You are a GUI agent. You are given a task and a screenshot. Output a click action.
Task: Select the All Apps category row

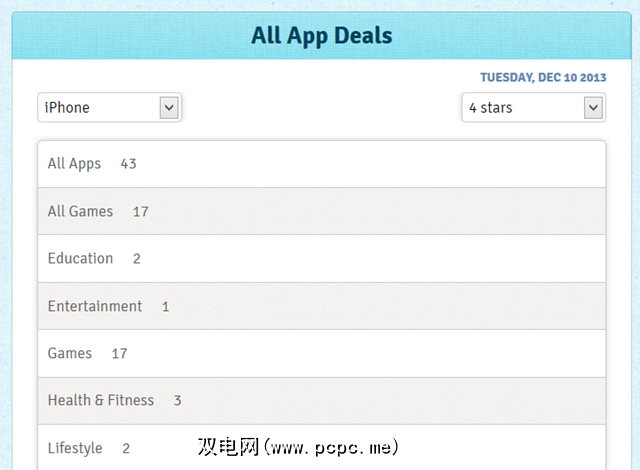[74, 164]
